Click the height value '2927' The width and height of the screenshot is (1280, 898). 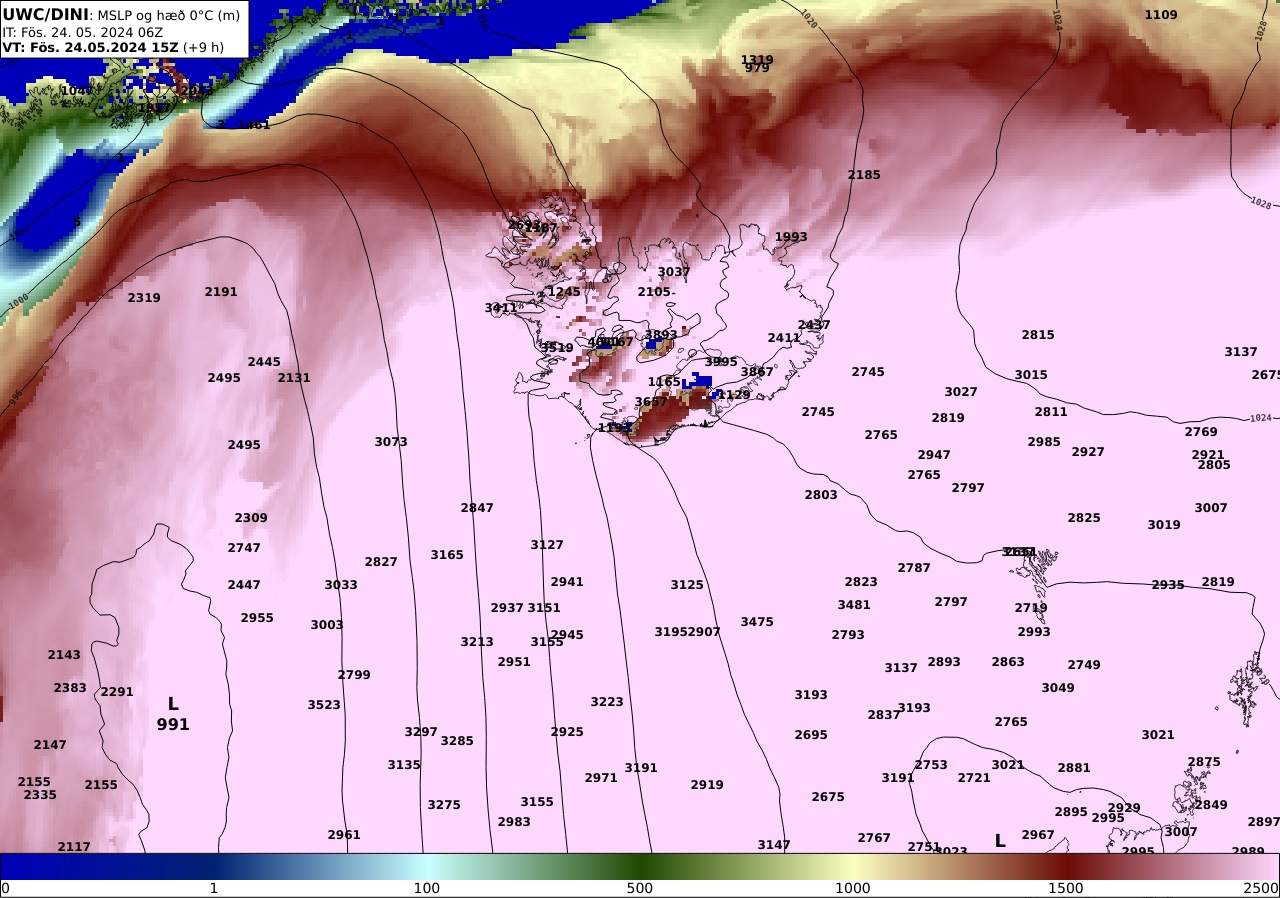[x=1088, y=452]
